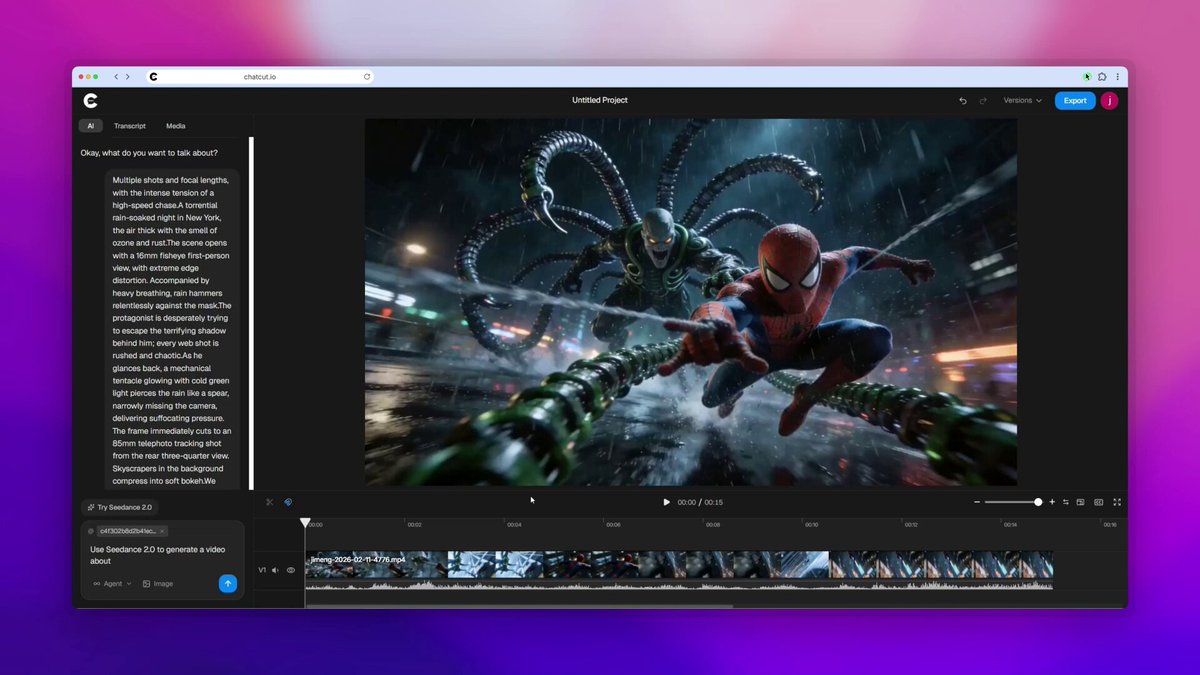
Task: Open picture-in-picture preview
Action: click(x=1080, y=502)
